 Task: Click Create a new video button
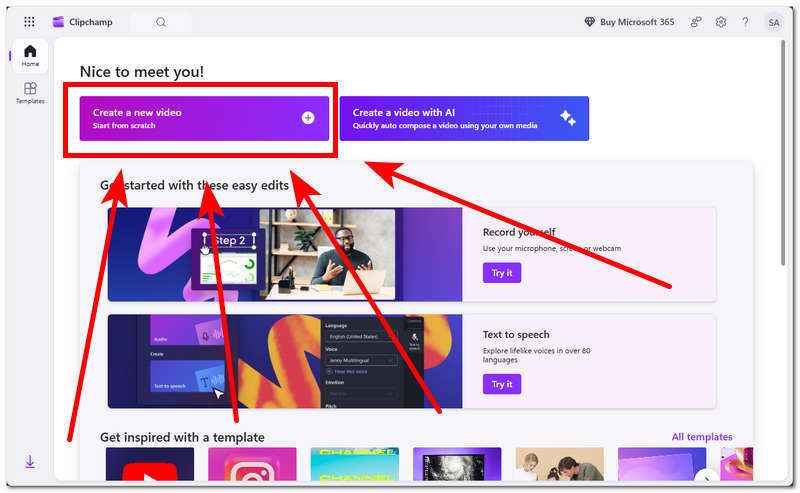pos(204,118)
